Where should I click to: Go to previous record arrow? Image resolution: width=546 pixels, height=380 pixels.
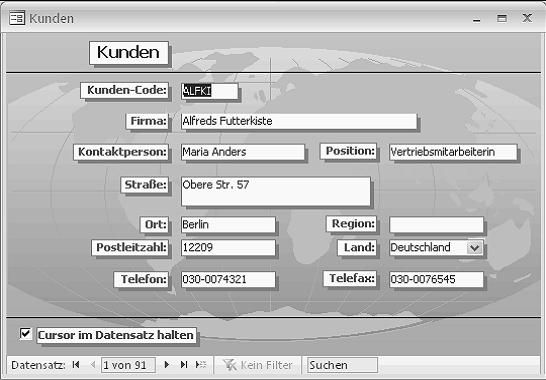coord(93,365)
